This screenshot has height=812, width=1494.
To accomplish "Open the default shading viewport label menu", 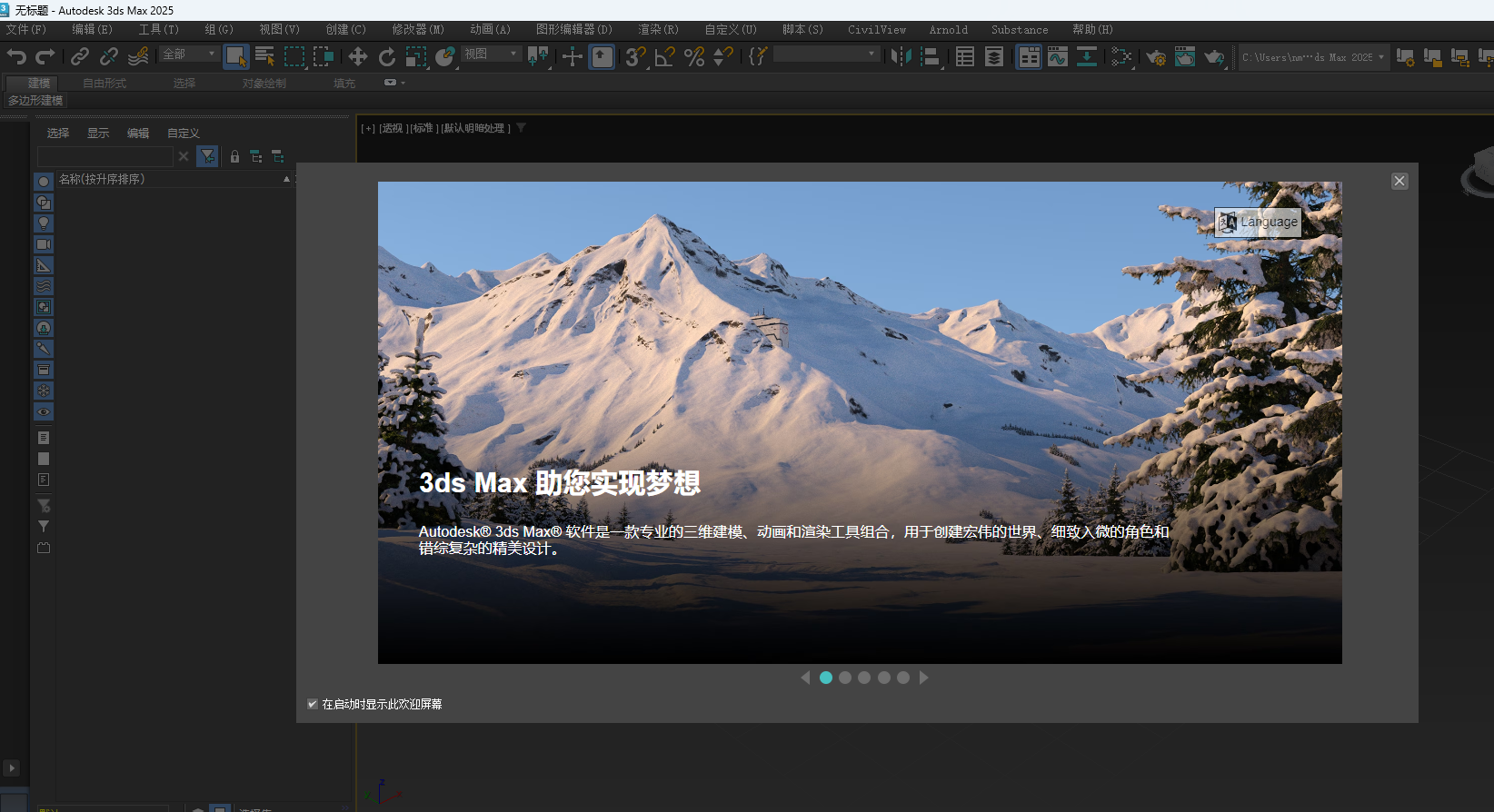I will [x=476, y=128].
